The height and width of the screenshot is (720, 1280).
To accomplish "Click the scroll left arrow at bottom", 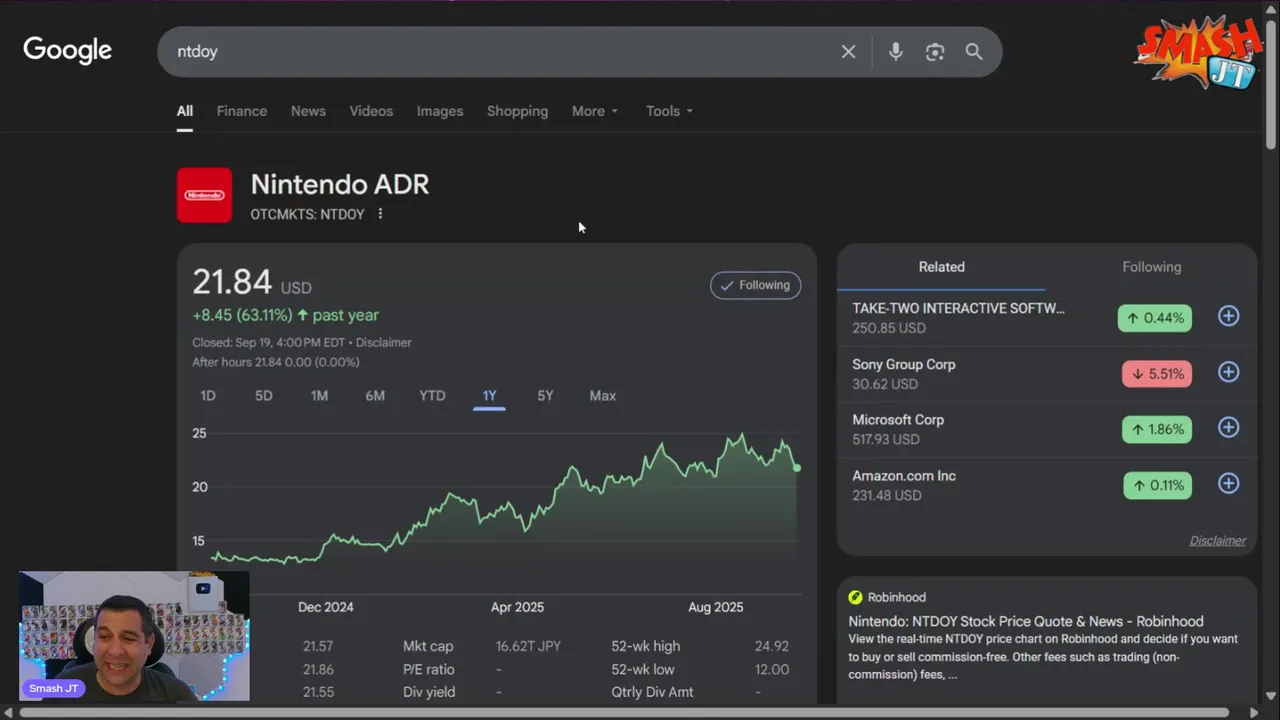I will (x=8, y=712).
